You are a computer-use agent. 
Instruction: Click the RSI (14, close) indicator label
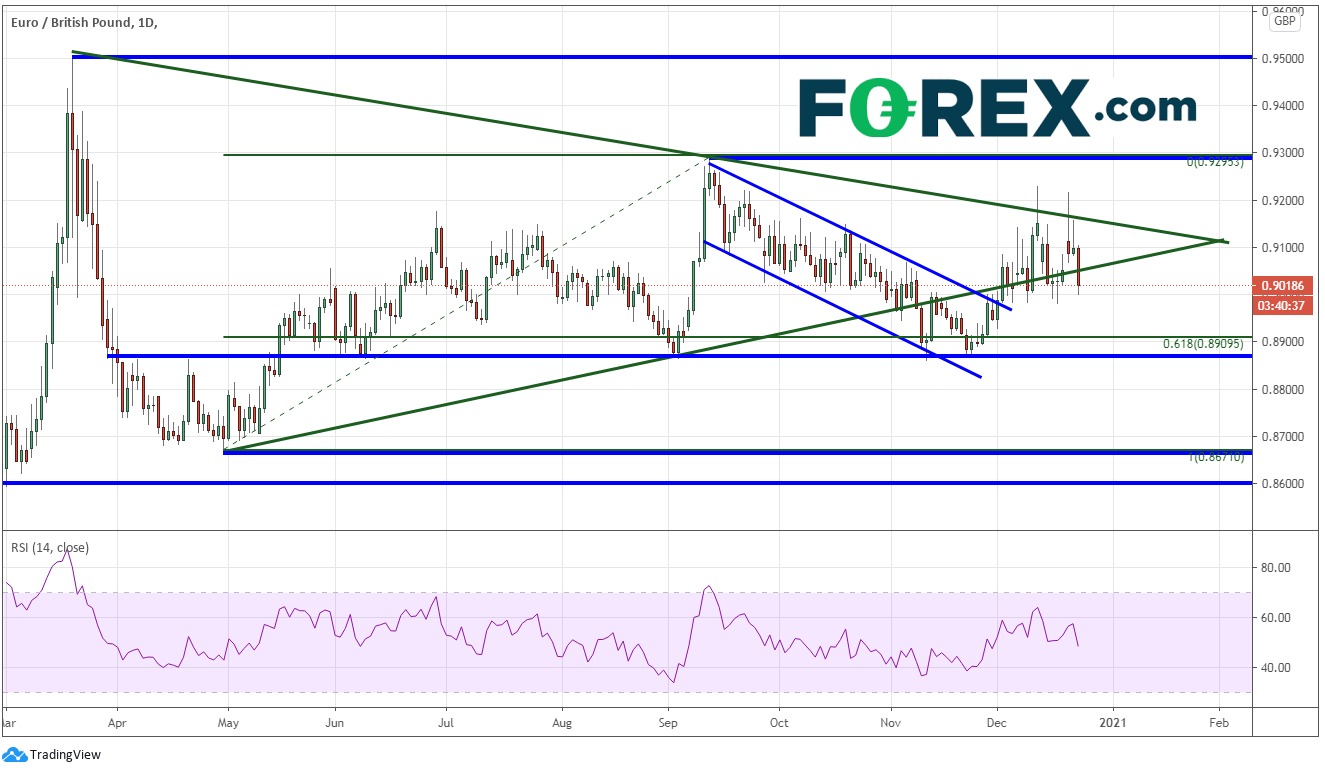pyautogui.click(x=50, y=547)
